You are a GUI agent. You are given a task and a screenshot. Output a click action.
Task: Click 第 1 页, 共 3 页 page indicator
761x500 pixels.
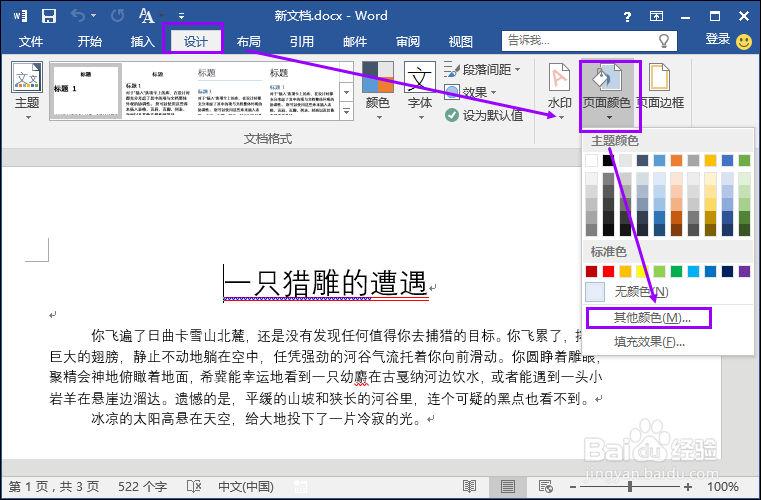54,486
